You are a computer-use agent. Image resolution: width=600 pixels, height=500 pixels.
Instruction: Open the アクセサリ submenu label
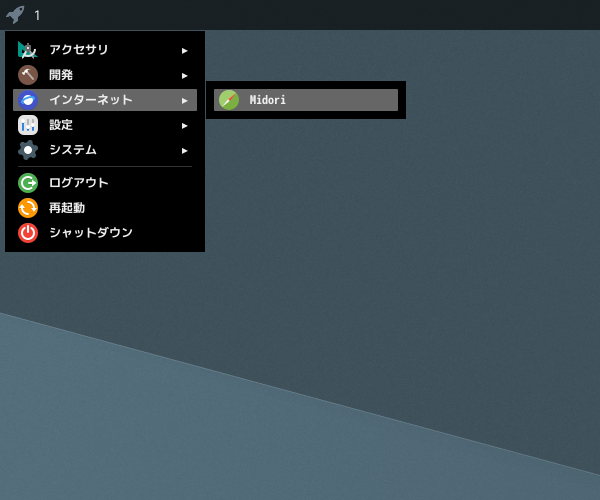pos(79,50)
